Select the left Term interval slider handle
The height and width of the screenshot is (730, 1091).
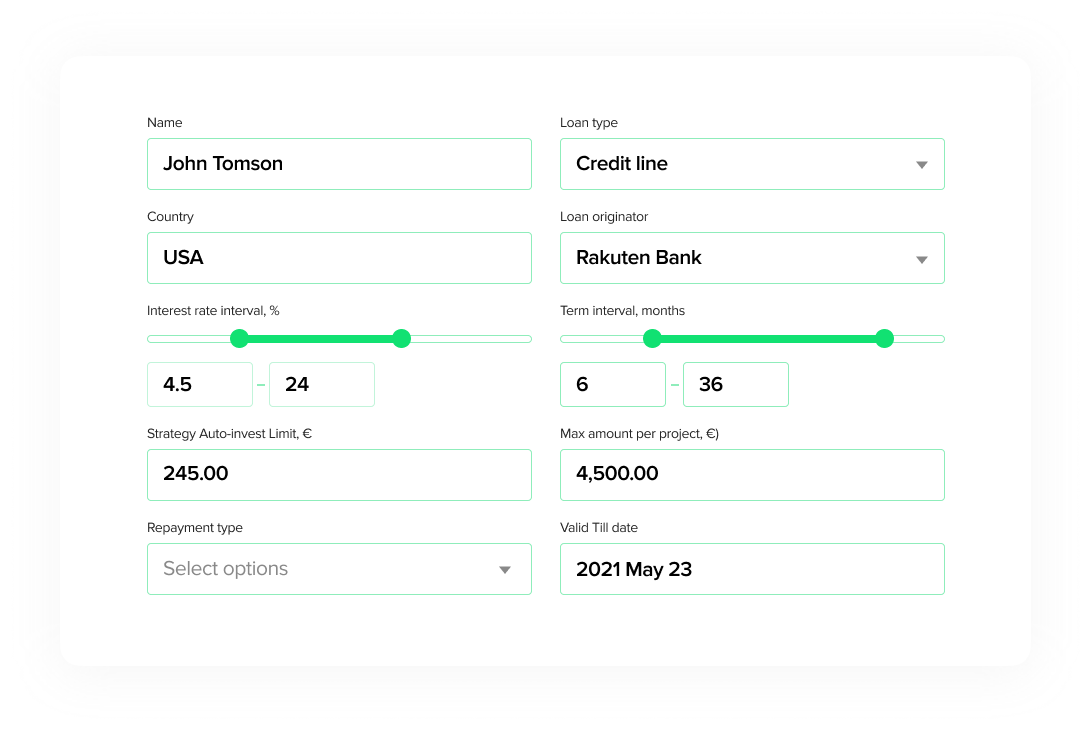[x=652, y=339]
